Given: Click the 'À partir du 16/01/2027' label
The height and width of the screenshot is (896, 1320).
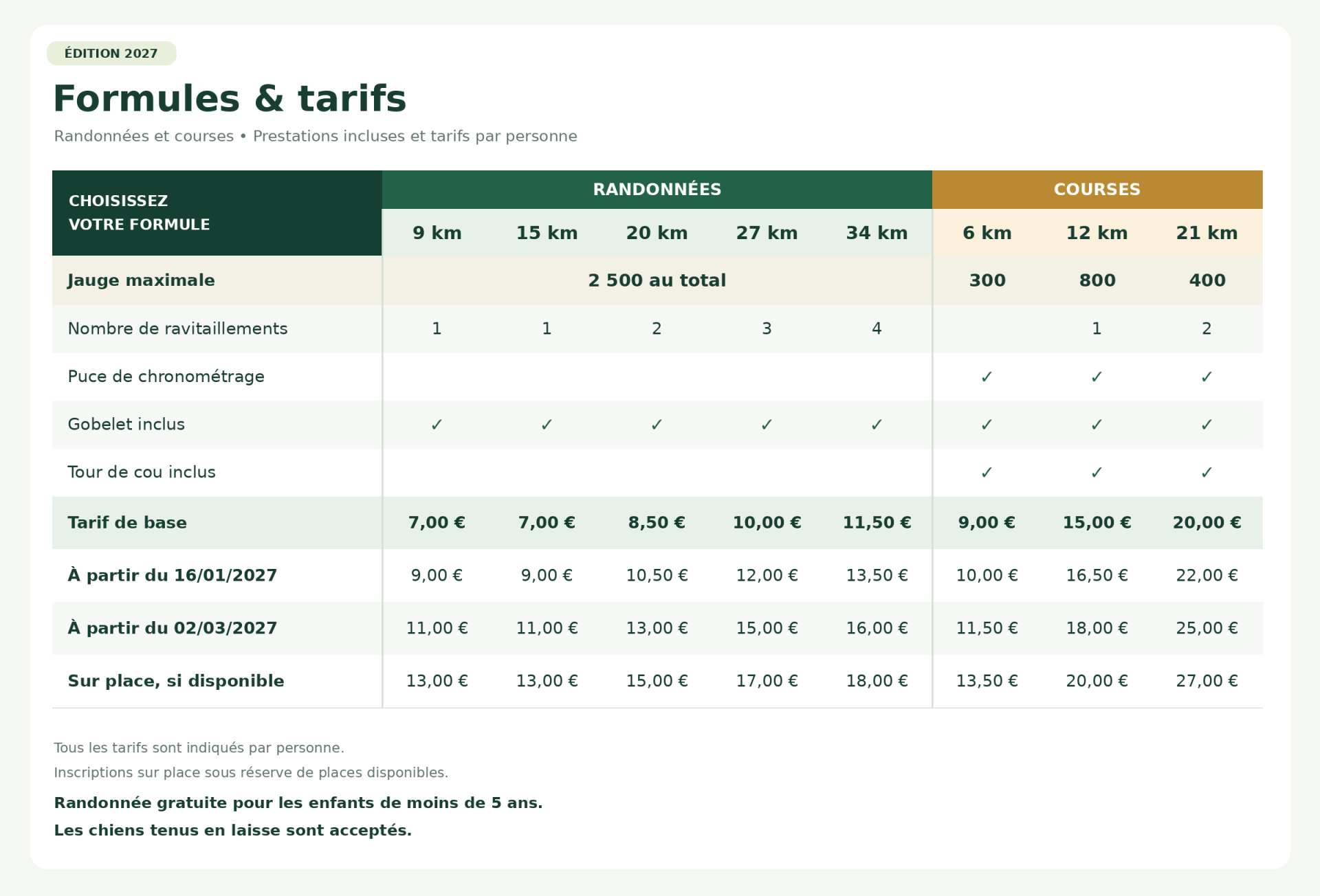Looking at the screenshot, I should 173,575.
